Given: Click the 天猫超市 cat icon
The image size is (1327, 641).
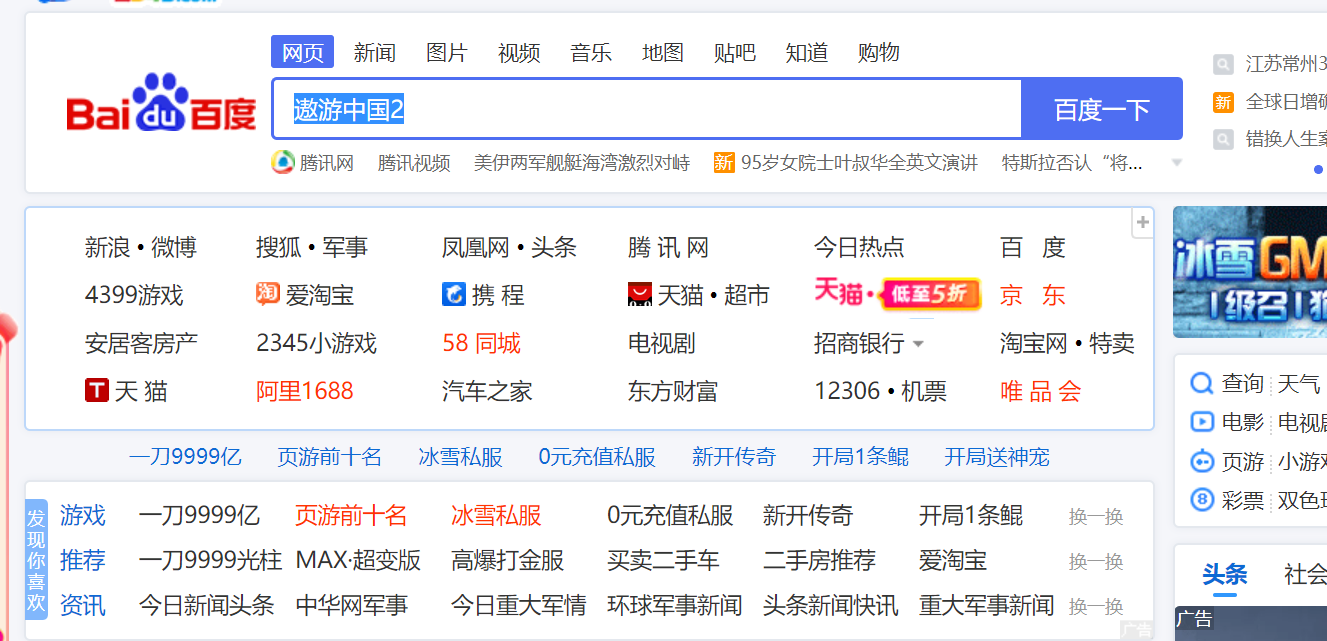Looking at the screenshot, I should (639, 294).
